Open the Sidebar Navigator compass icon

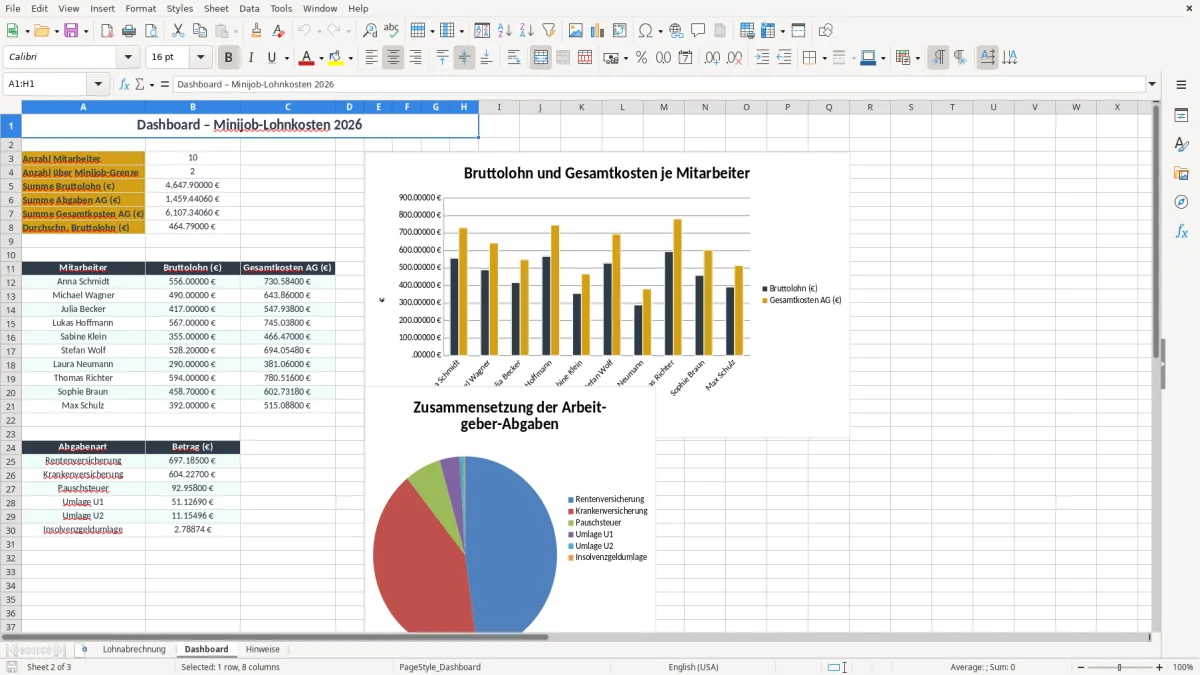1181,202
